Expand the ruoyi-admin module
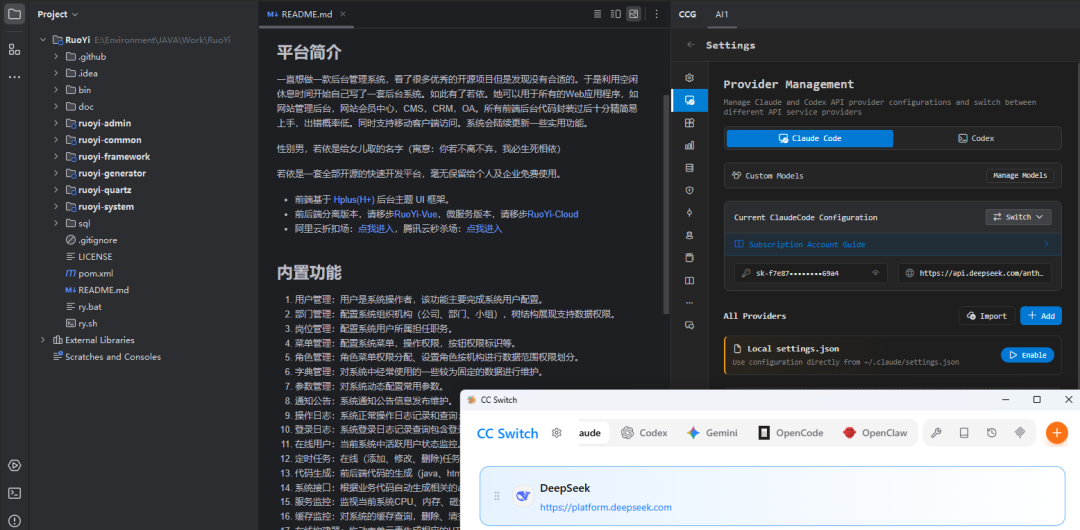The image size is (1080, 530). [x=56, y=123]
